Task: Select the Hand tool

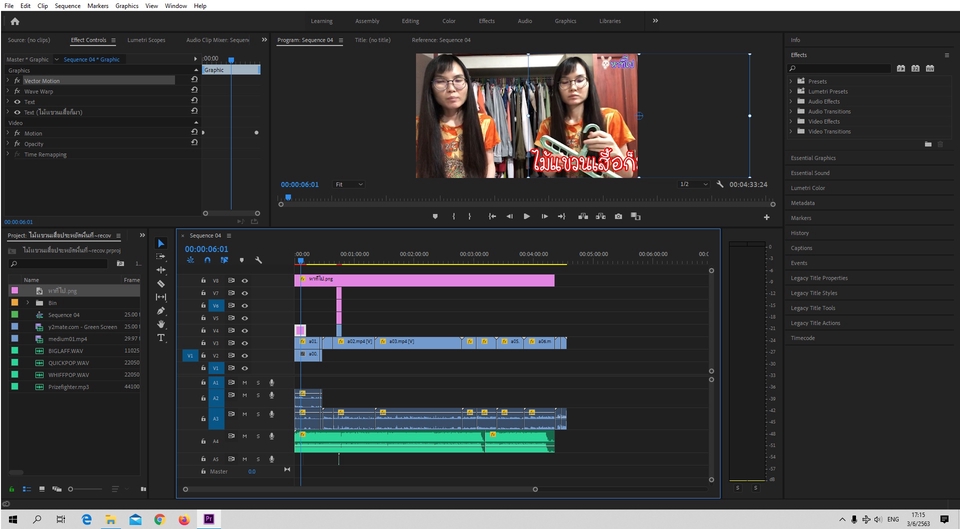Action: (x=161, y=324)
